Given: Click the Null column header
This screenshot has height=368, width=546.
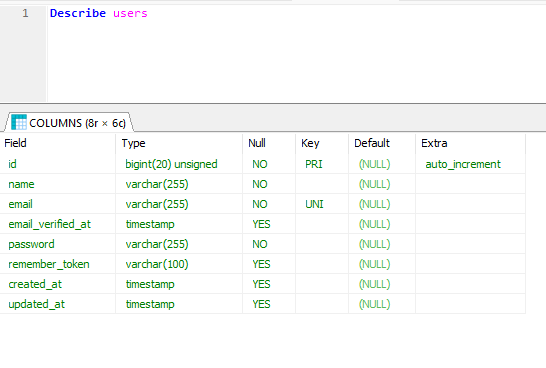Looking at the screenshot, I should (x=269, y=143).
